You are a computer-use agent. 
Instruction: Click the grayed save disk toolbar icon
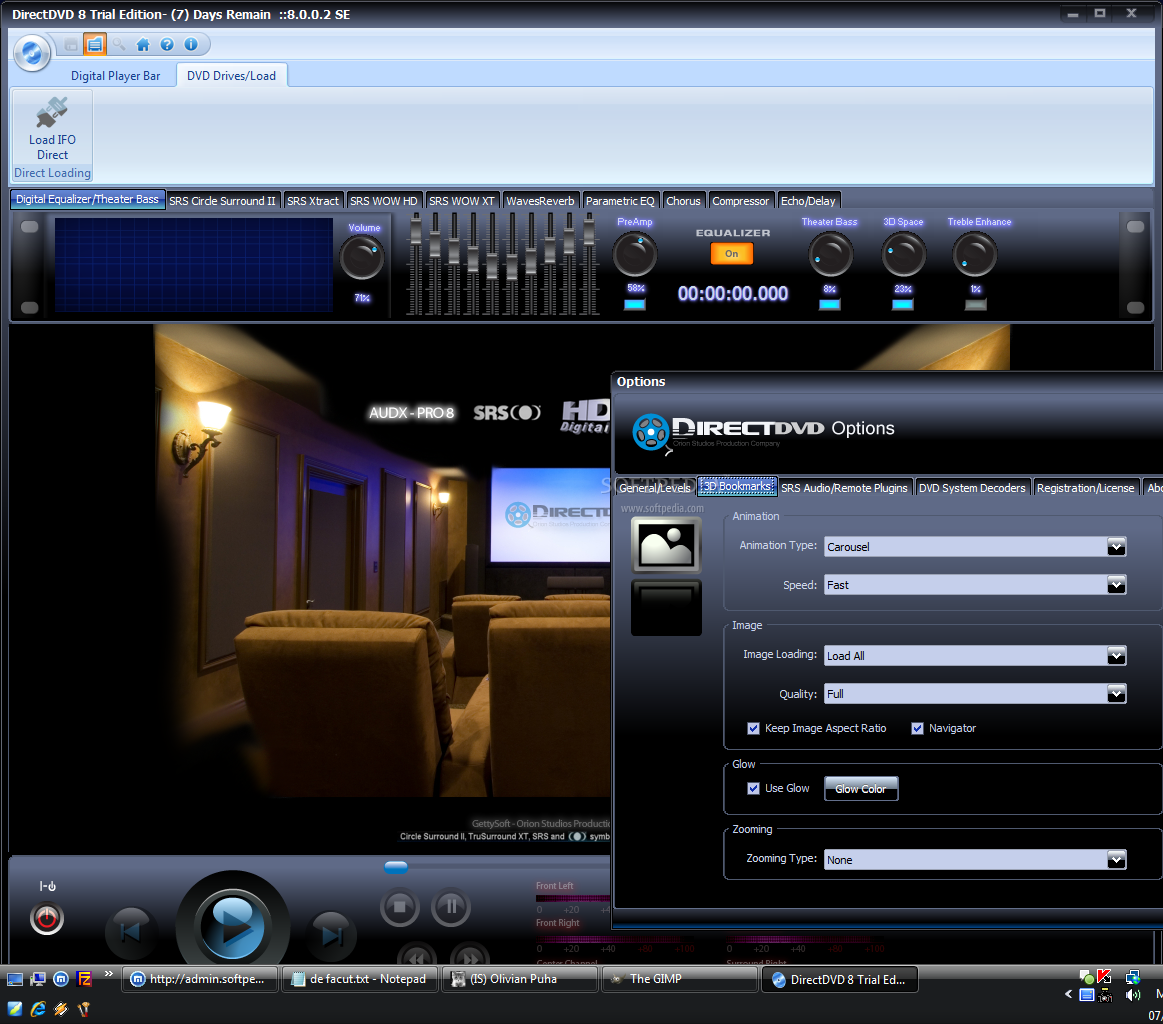[x=71, y=45]
